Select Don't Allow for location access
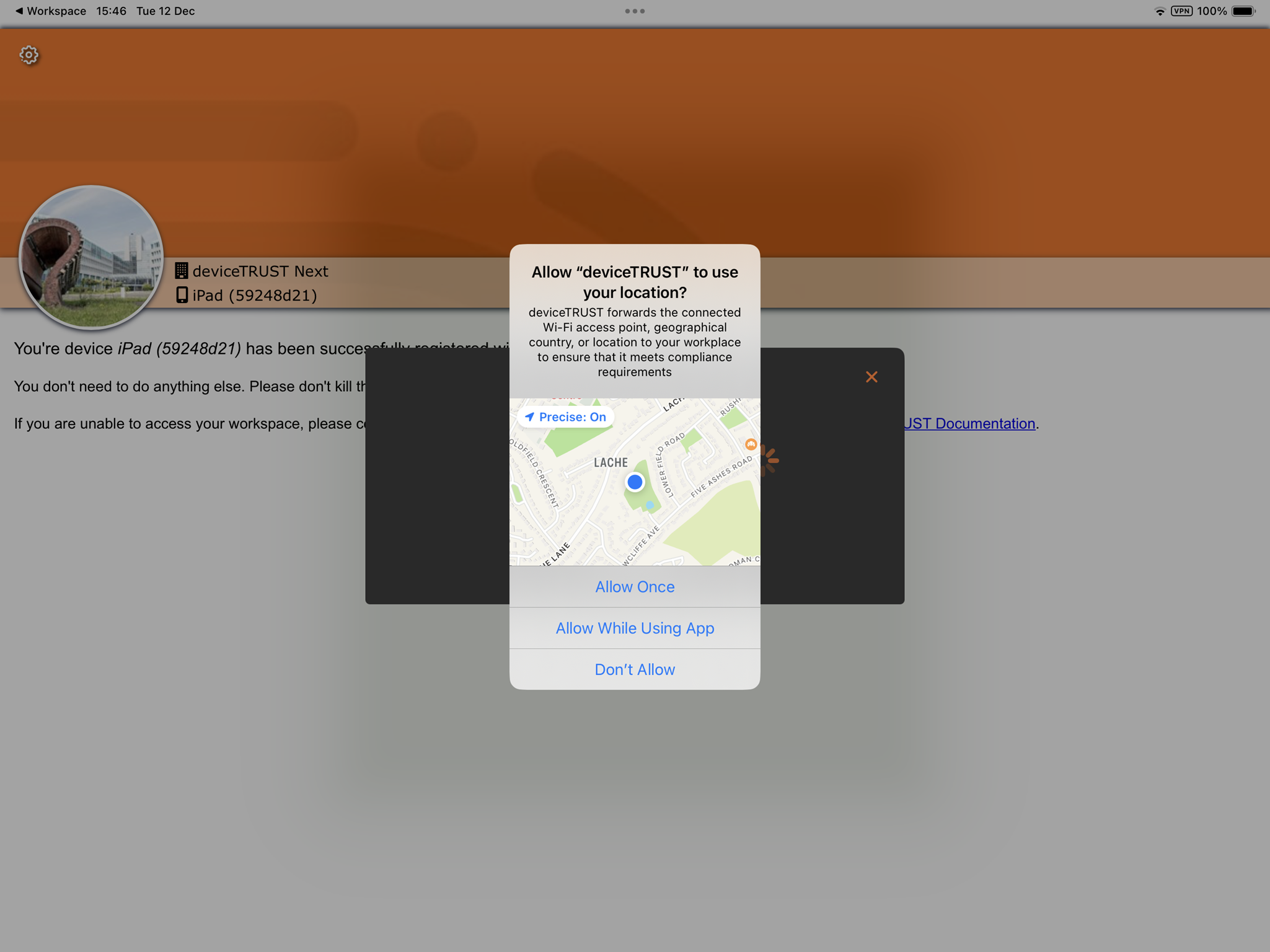This screenshot has height=952, width=1270. coord(635,669)
